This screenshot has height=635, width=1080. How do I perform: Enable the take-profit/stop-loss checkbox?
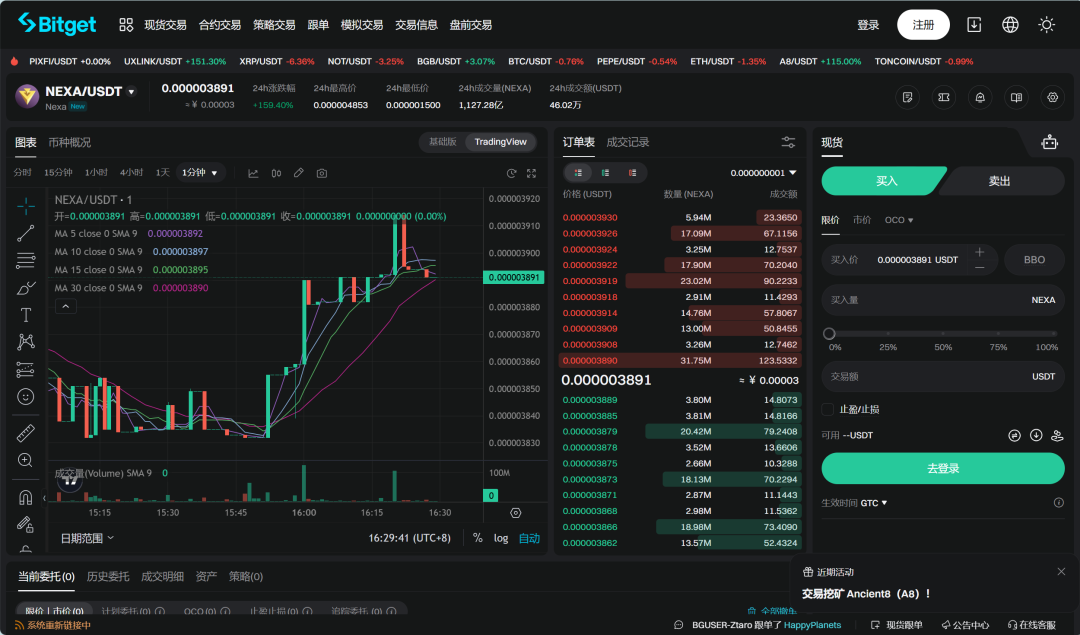click(828, 410)
